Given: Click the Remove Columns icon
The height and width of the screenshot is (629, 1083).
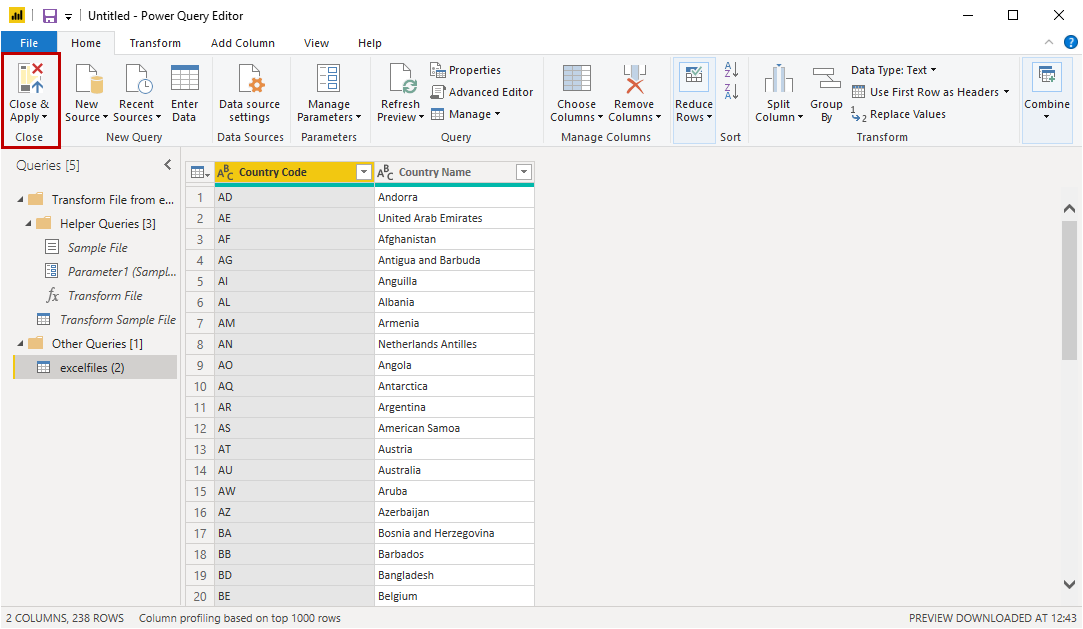Looking at the screenshot, I should pos(634,80).
